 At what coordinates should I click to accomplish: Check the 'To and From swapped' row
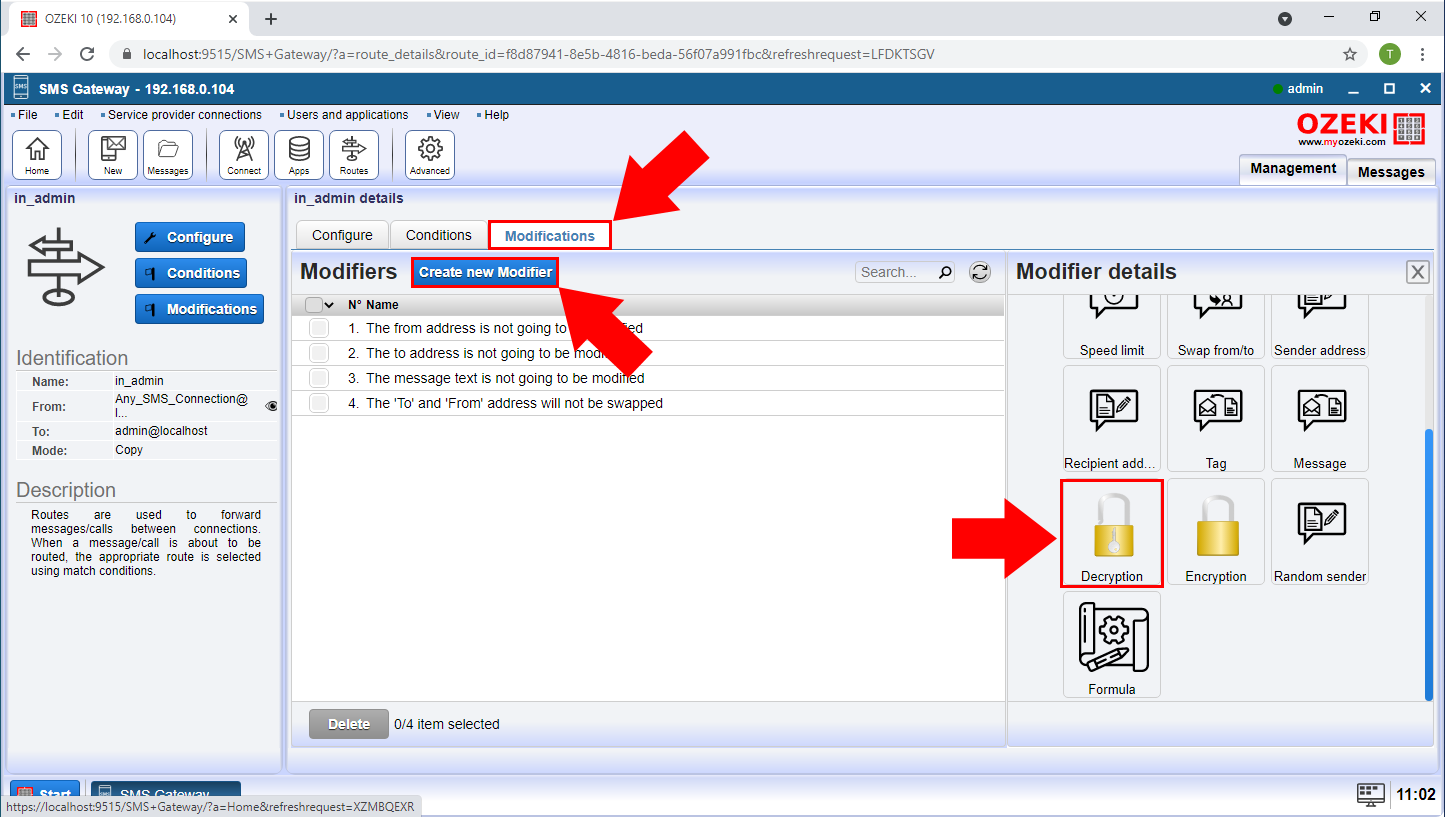(318, 403)
